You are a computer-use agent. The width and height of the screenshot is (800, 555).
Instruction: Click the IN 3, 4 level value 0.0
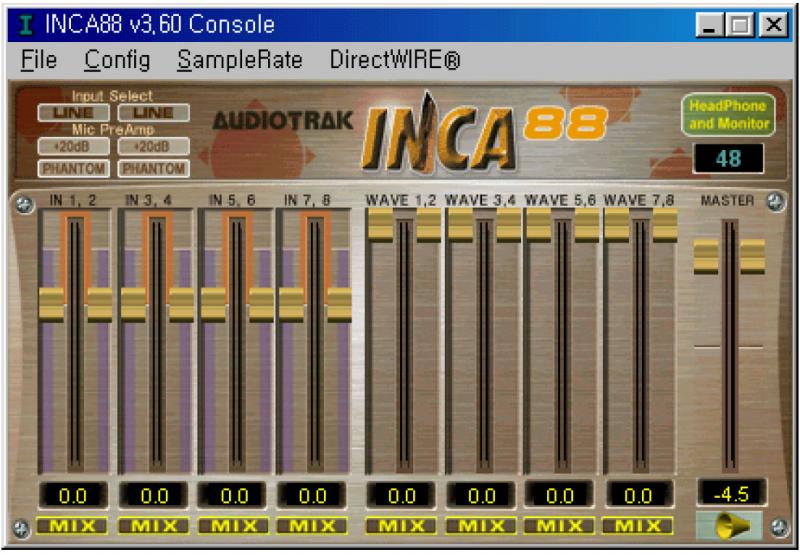click(154, 495)
